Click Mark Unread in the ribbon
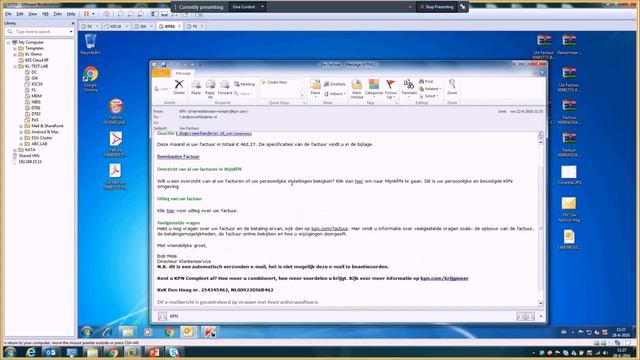The width and height of the screenshot is (640, 360). pos(356,89)
